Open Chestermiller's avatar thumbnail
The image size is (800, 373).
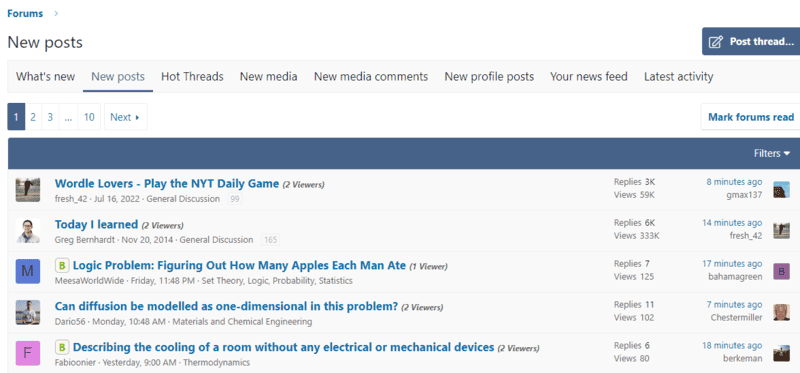click(x=781, y=312)
